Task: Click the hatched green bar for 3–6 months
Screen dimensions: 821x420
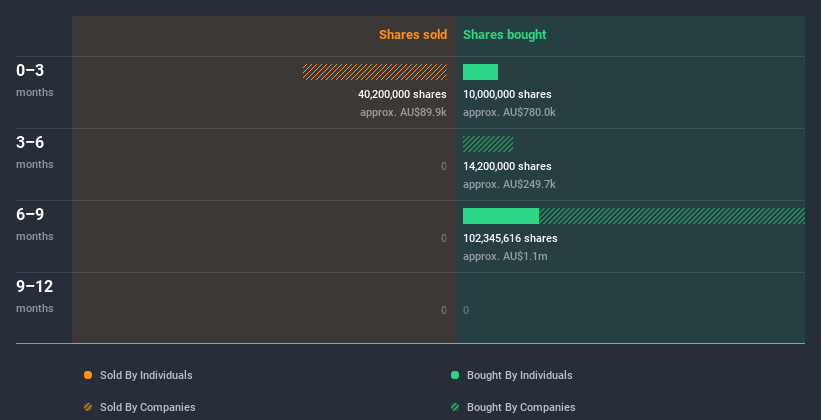Action: point(488,144)
